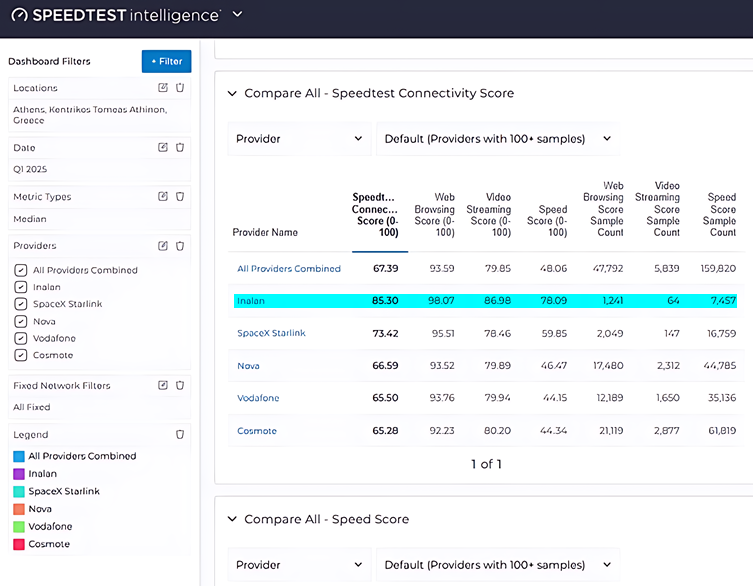Click edit icon for Date filter
Image resolution: width=753 pixels, height=586 pixels.
[x=163, y=147]
